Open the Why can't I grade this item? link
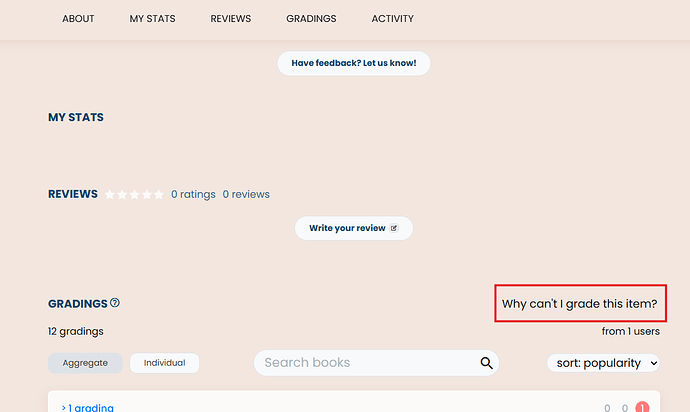This screenshot has width=690, height=412. click(580, 304)
